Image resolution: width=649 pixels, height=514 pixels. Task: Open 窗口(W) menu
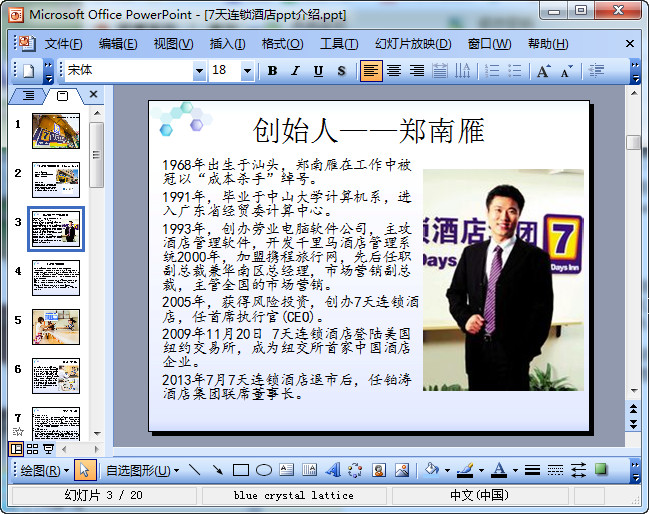[489, 43]
